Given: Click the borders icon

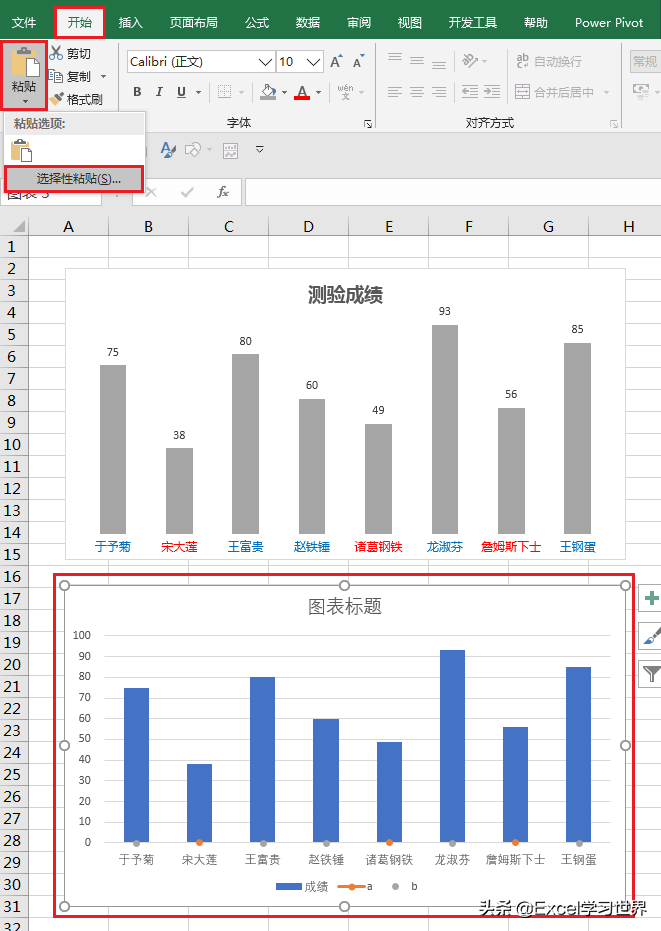Looking at the screenshot, I should (224, 91).
